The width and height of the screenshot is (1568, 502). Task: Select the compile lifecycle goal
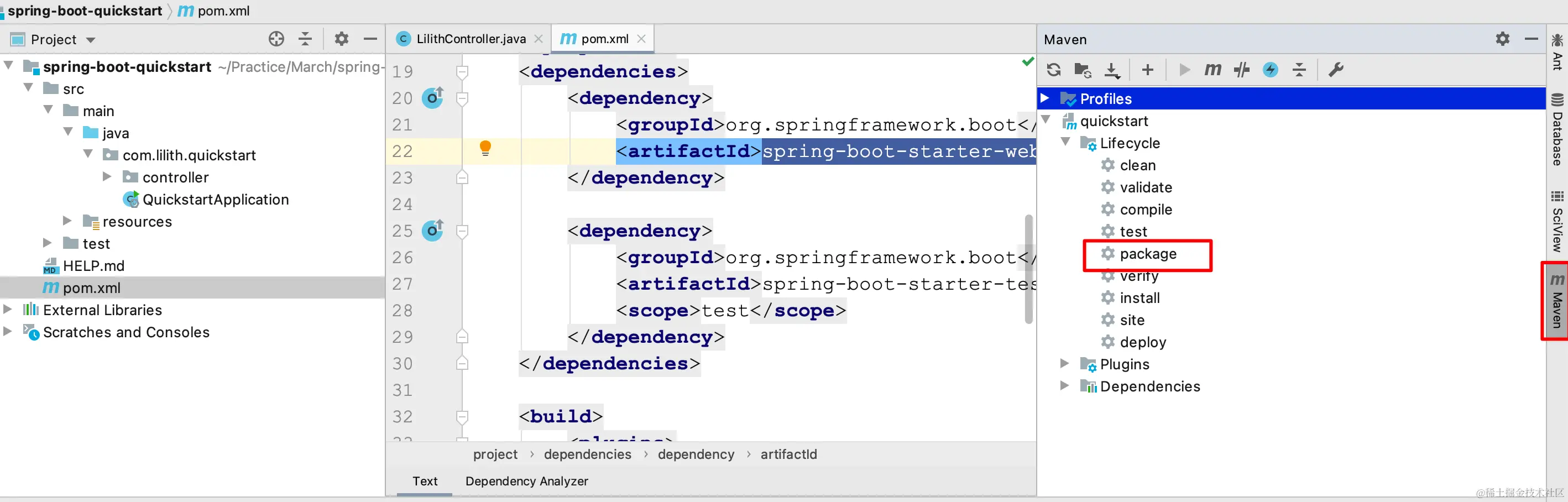pyautogui.click(x=1146, y=210)
